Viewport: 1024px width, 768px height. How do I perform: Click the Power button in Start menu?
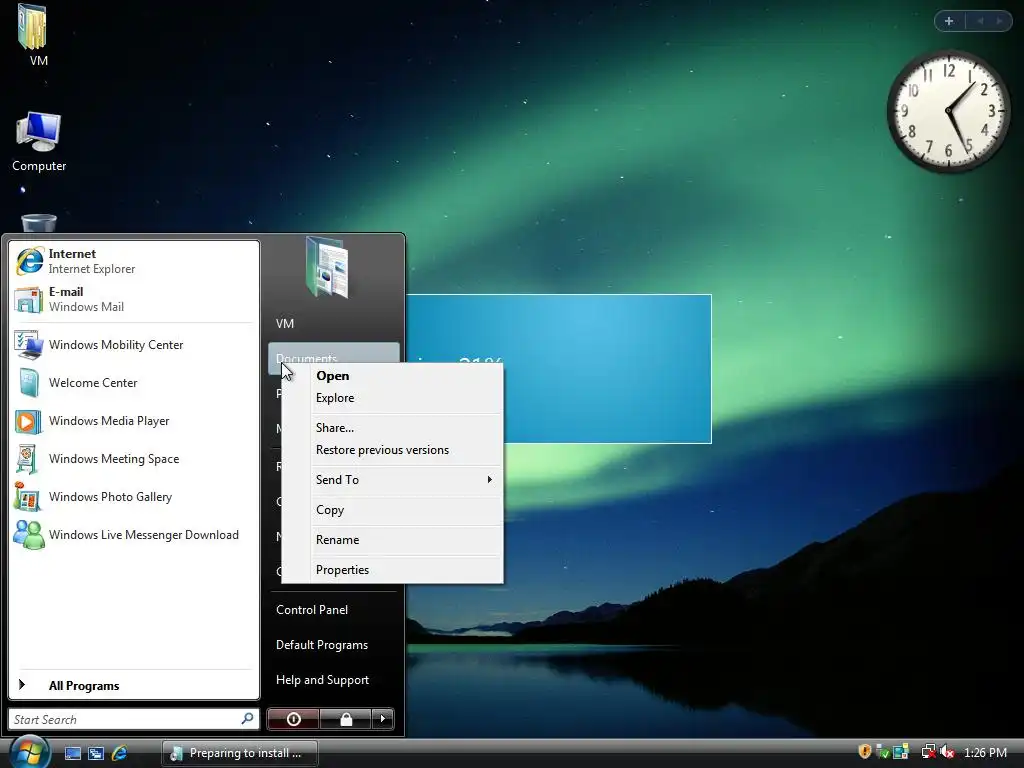pyautogui.click(x=293, y=719)
